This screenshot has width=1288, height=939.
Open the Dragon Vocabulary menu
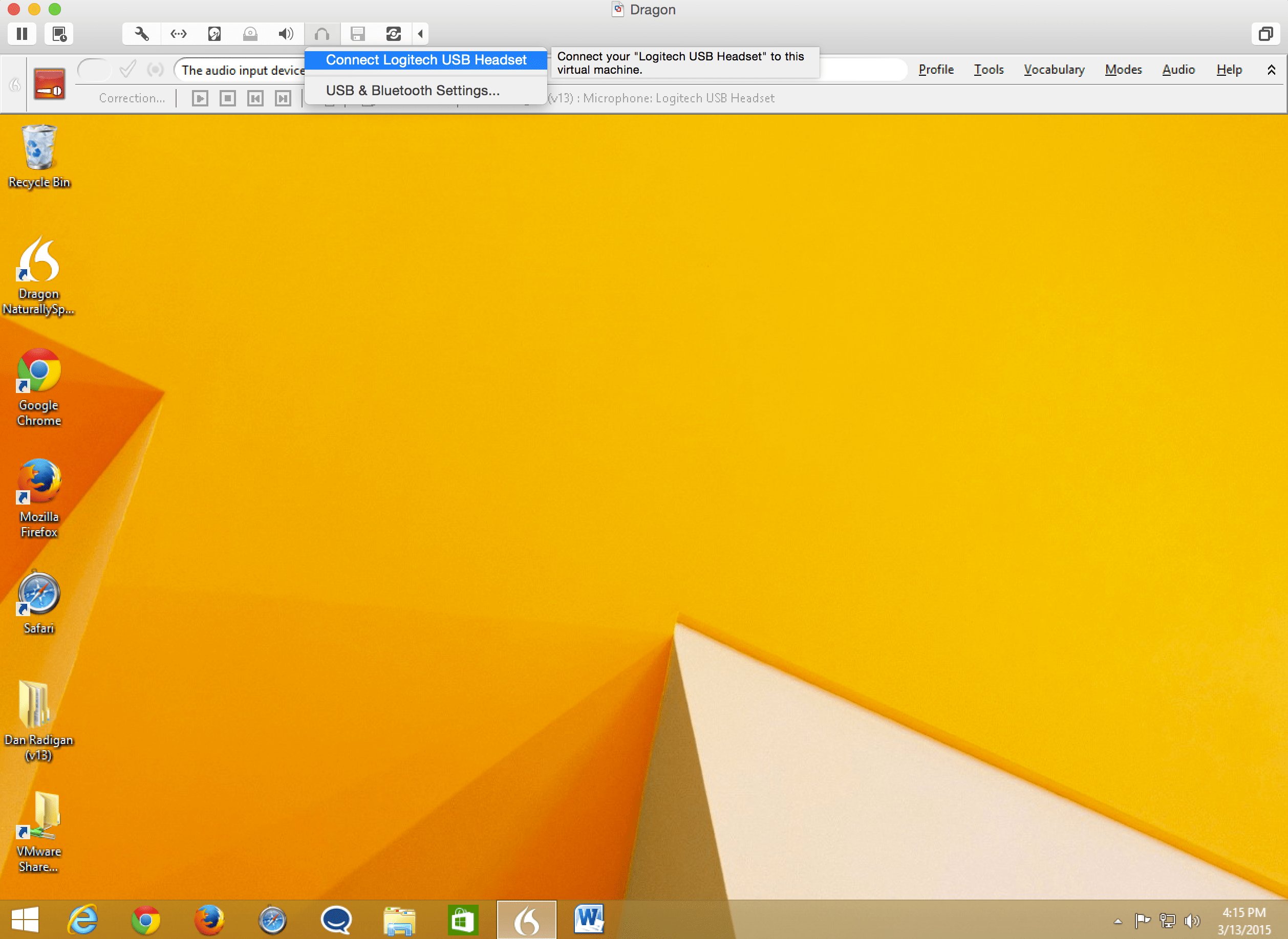[x=1054, y=70]
